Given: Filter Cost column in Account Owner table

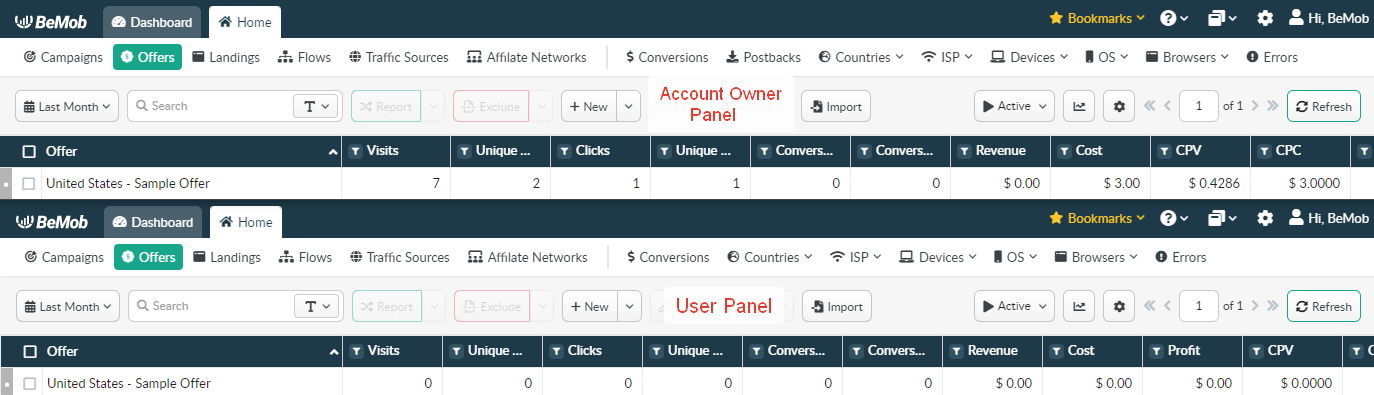Looking at the screenshot, I should [1064, 151].
